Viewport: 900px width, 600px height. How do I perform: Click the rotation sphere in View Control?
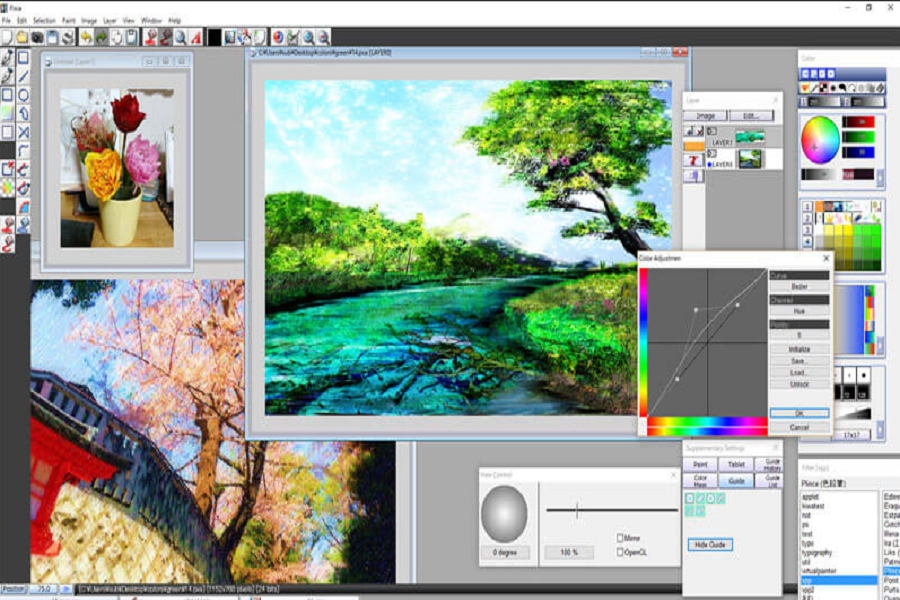point(504,514)
